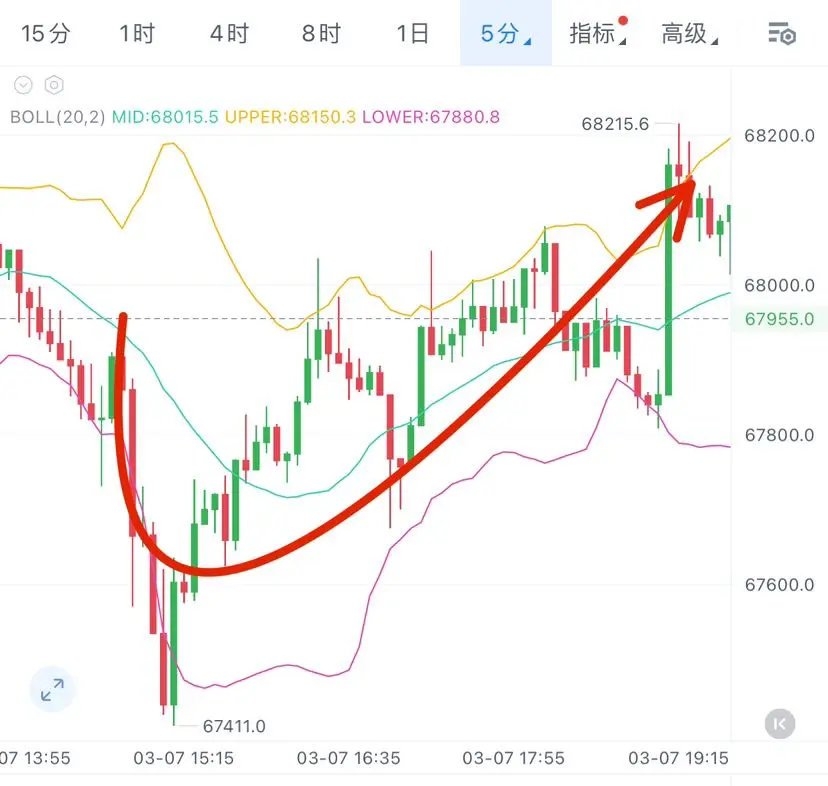Click the 67600.0 price axis label
Viewport: 828px width, 786px height.
point(779,585)
